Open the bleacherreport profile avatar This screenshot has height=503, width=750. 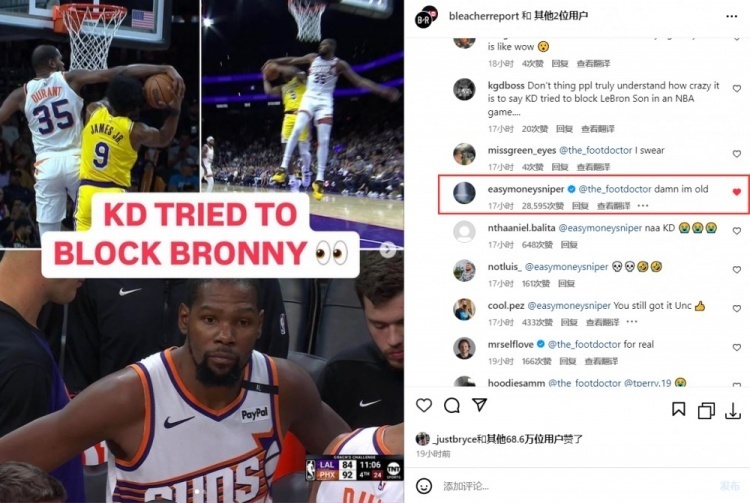[426, 17]
